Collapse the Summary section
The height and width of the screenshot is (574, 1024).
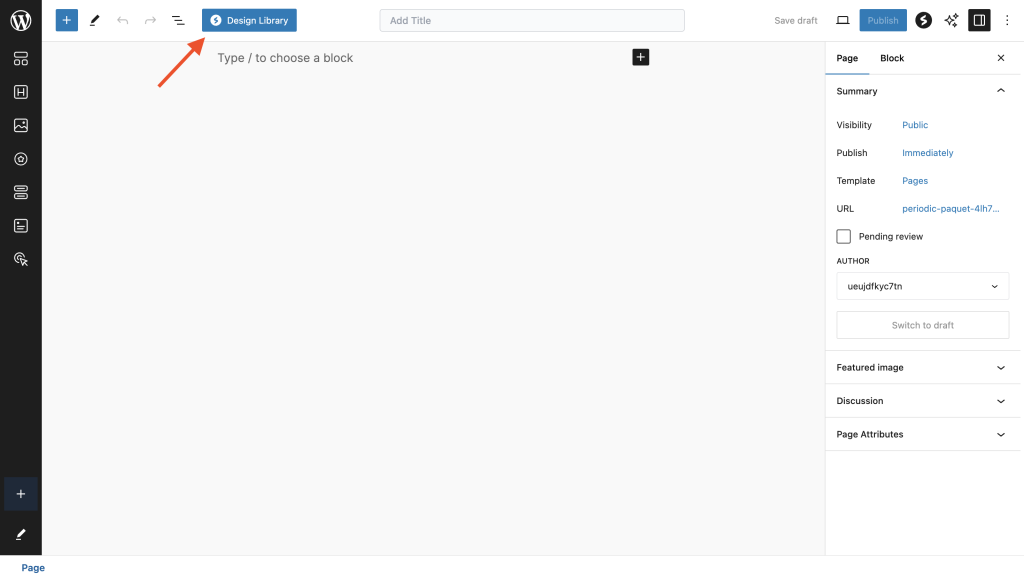[x=1000, y=91]
